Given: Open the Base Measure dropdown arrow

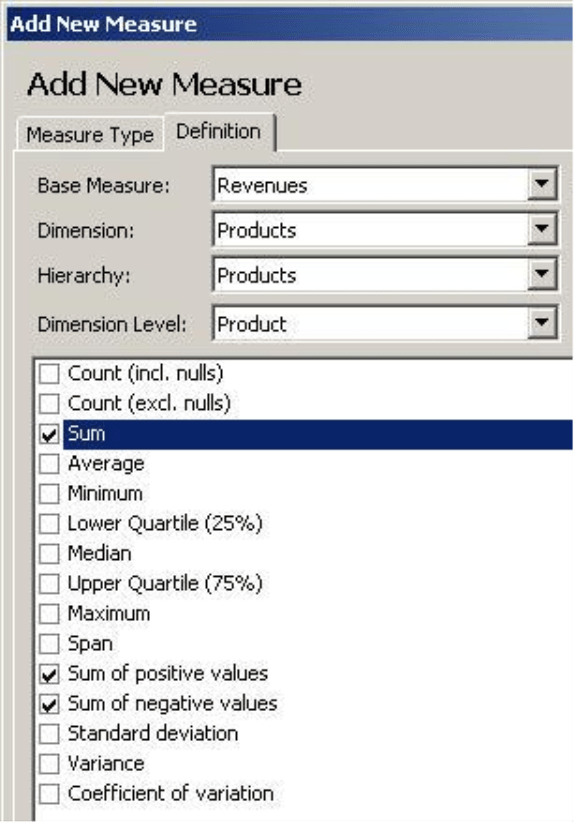Looking at the screenshot, I should (x=541, y=184).
